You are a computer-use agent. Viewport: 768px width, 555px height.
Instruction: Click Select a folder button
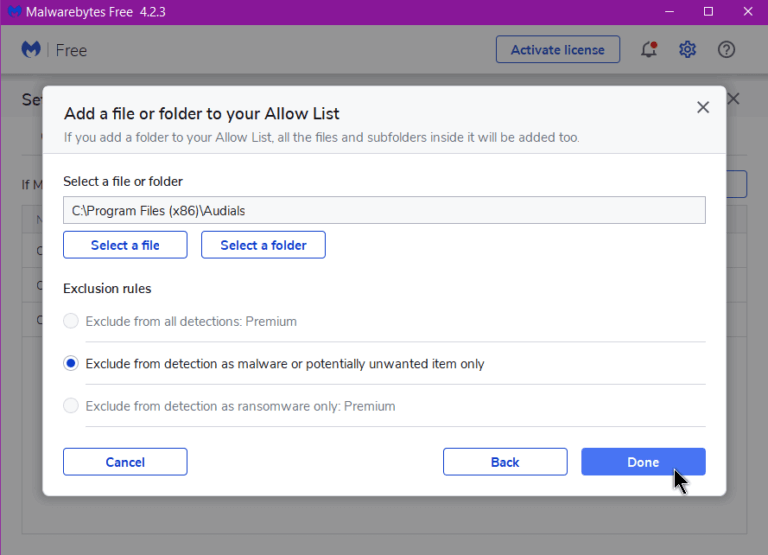(264, 245)
